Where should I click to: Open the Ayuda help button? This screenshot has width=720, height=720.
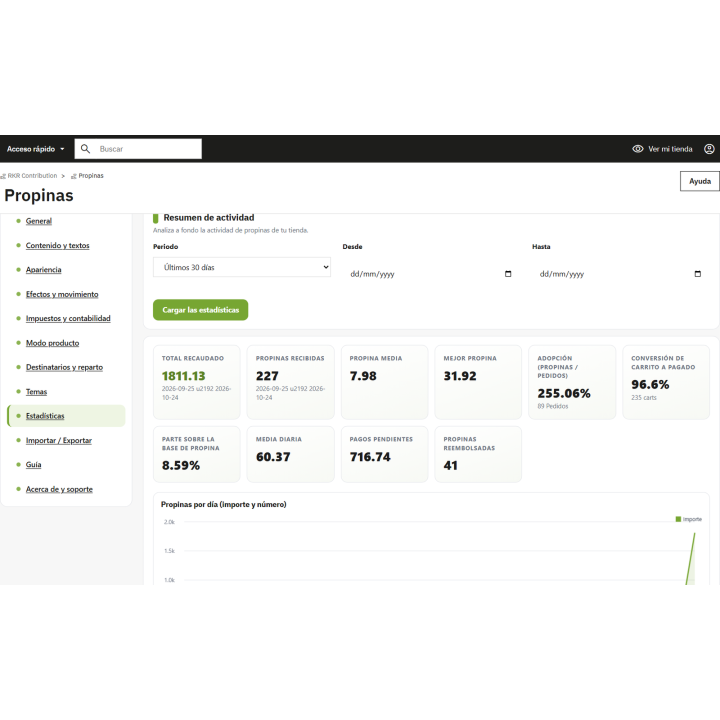699,181
